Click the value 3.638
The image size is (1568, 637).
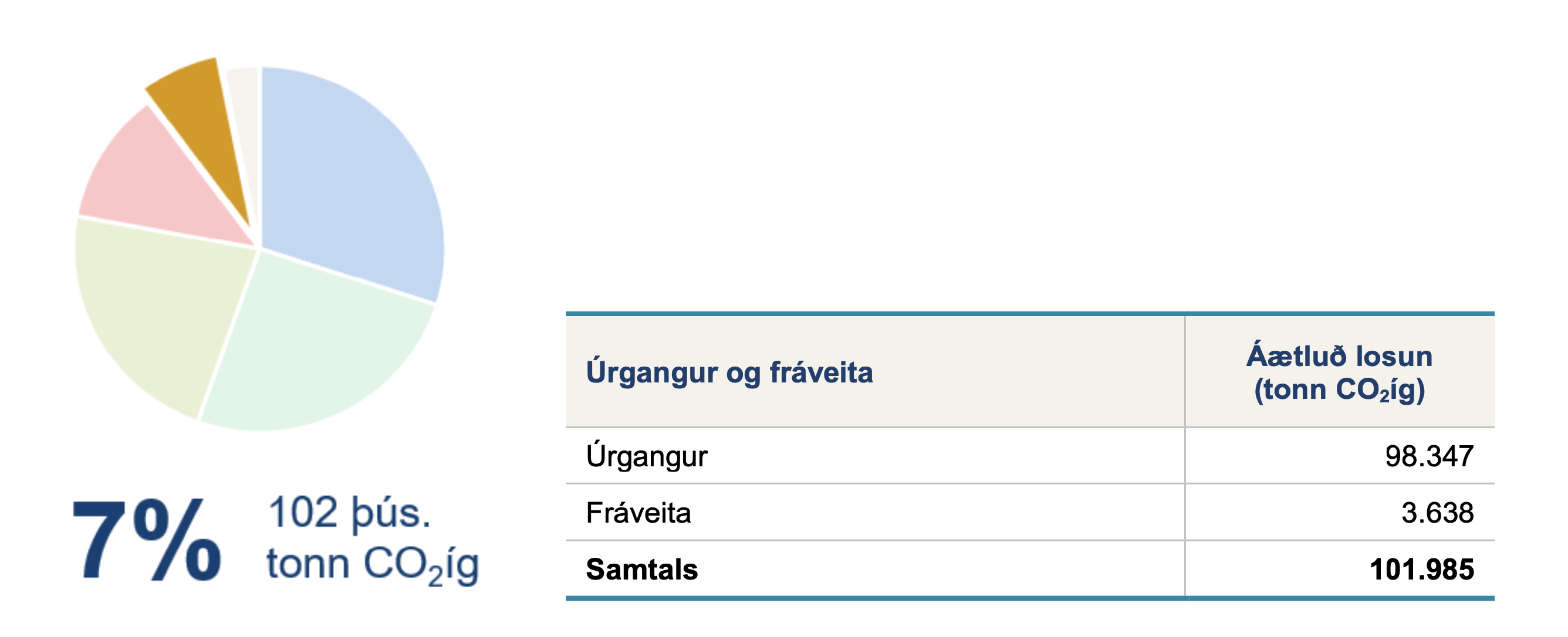click(1438, 513)
